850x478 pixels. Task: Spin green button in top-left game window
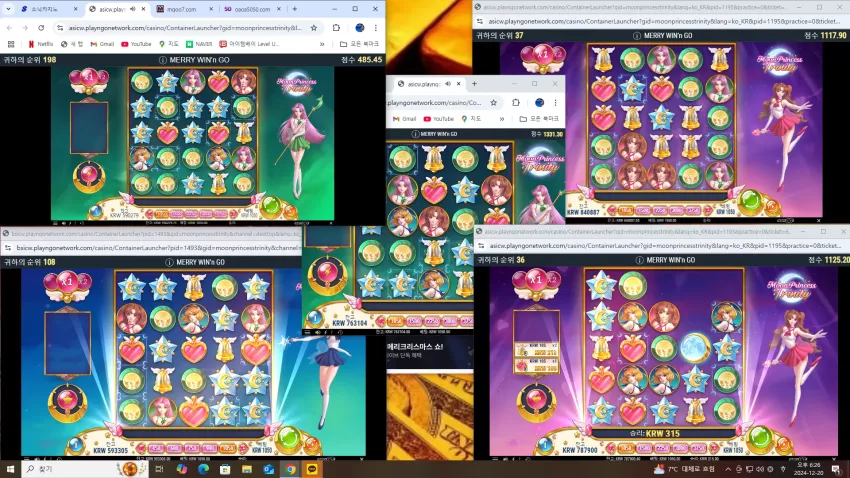271,206
